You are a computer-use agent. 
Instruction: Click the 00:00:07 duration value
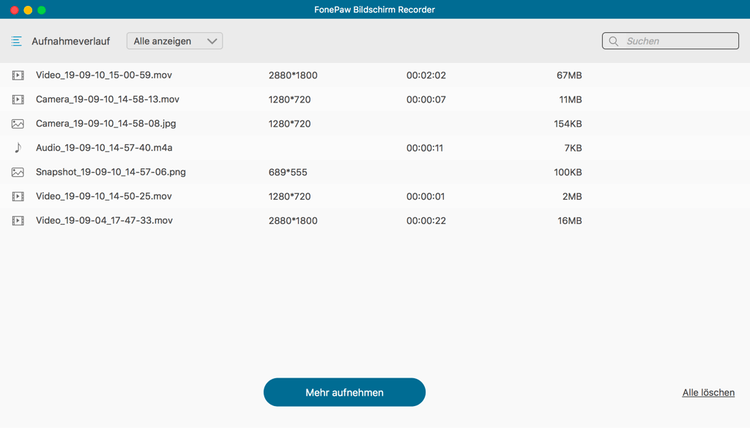(426, 100)
